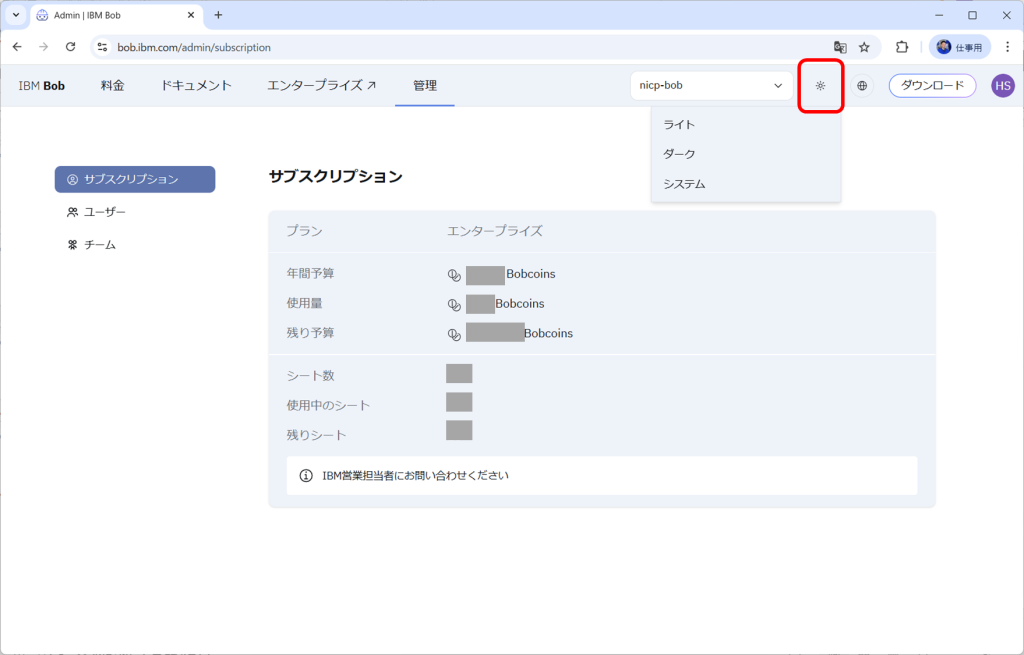Click the ダウンロード button
The height and width of the screenshot is (655, 1024).
tap(932, 86)
